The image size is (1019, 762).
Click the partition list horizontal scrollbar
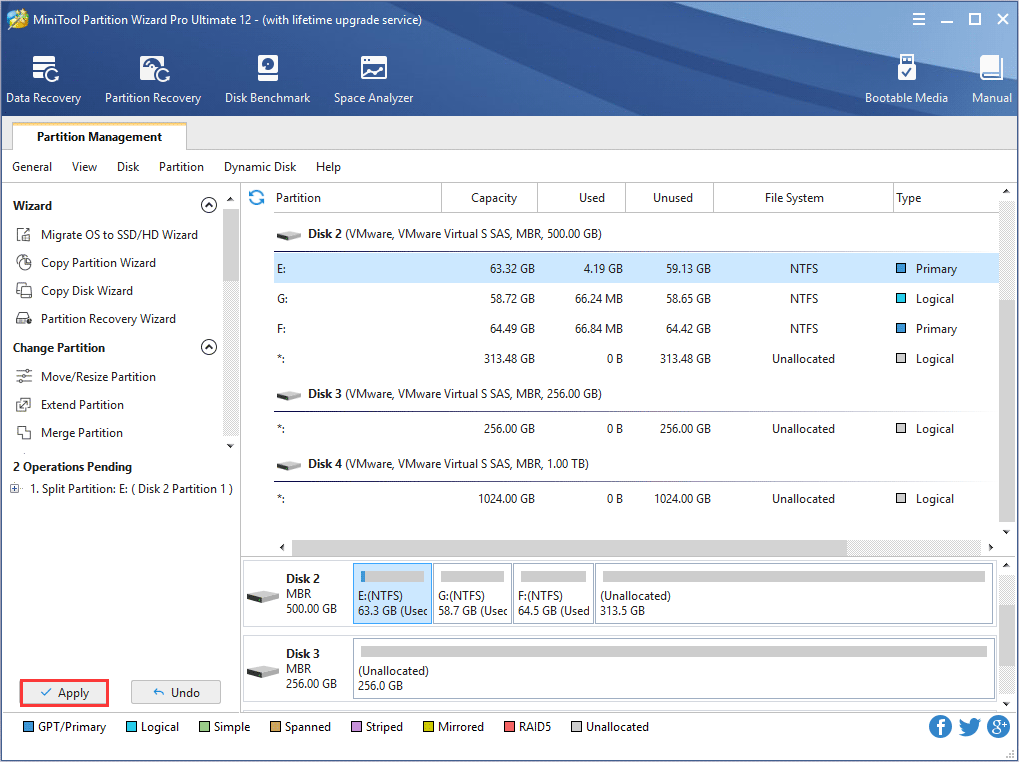pyautogui.click(x=569, y=548)
